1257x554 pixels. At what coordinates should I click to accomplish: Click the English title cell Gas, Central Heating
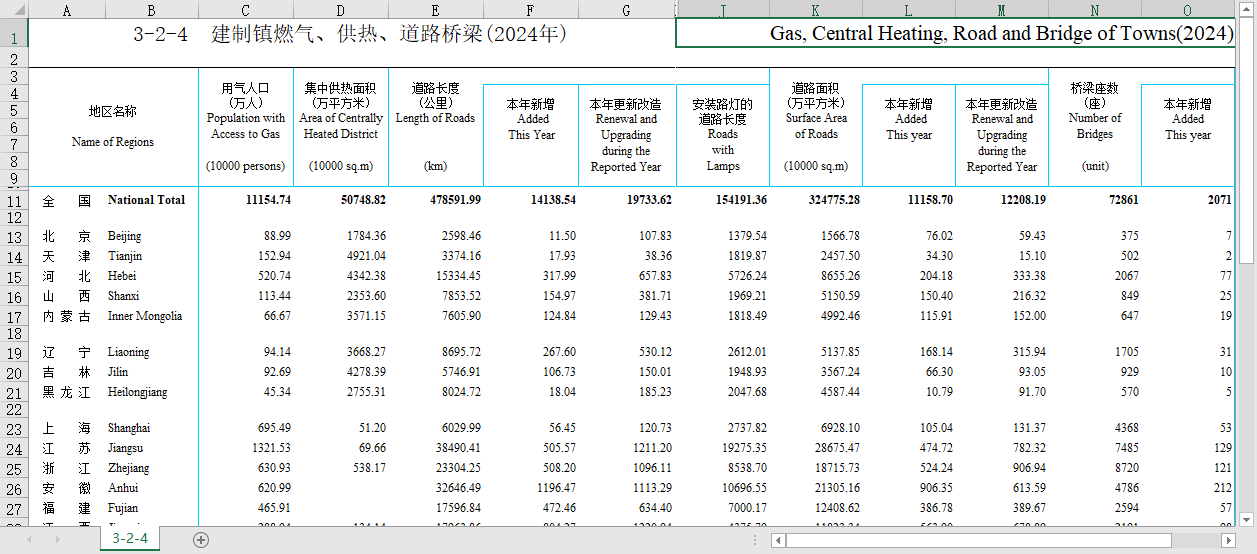click(955, 34)
